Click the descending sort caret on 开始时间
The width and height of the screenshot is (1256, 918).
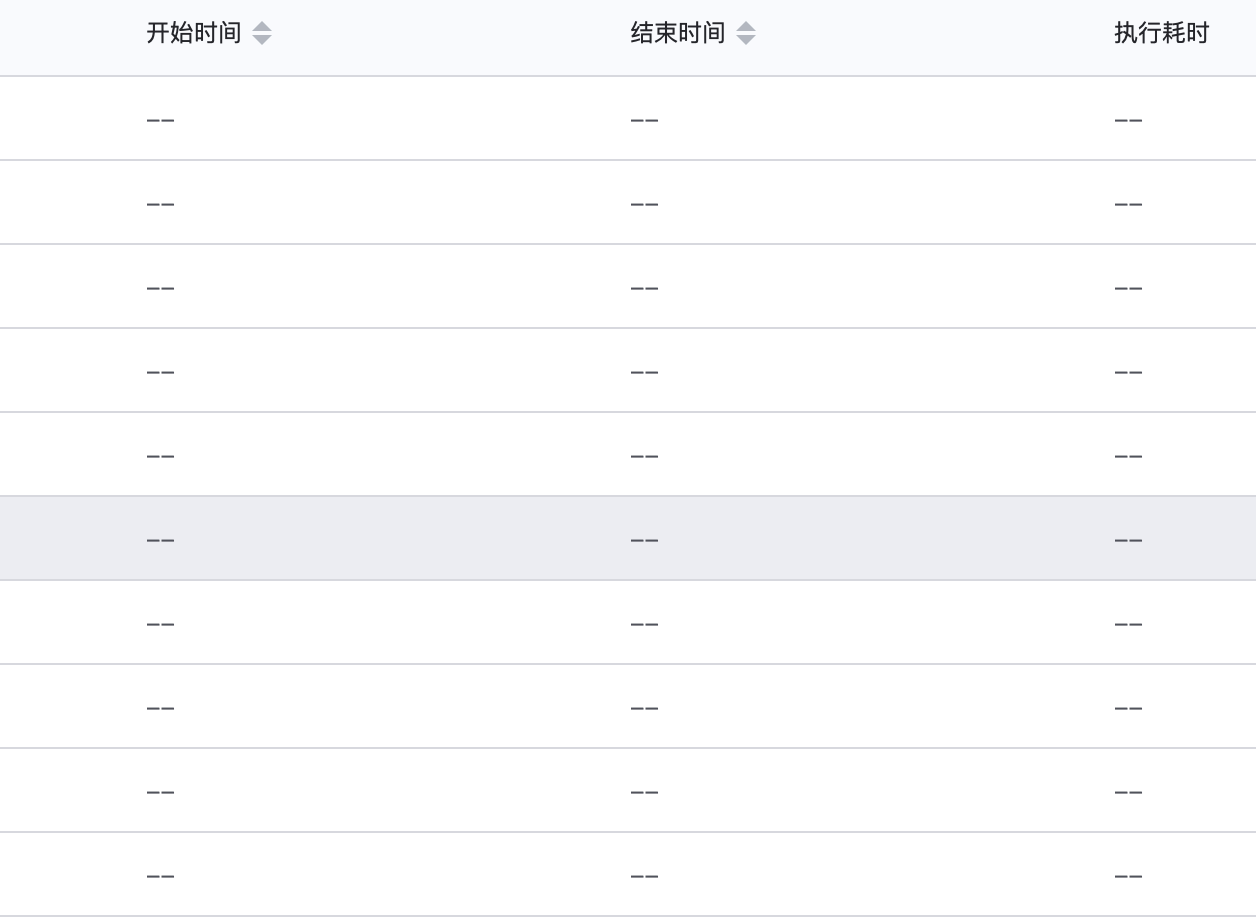point(261,39)
